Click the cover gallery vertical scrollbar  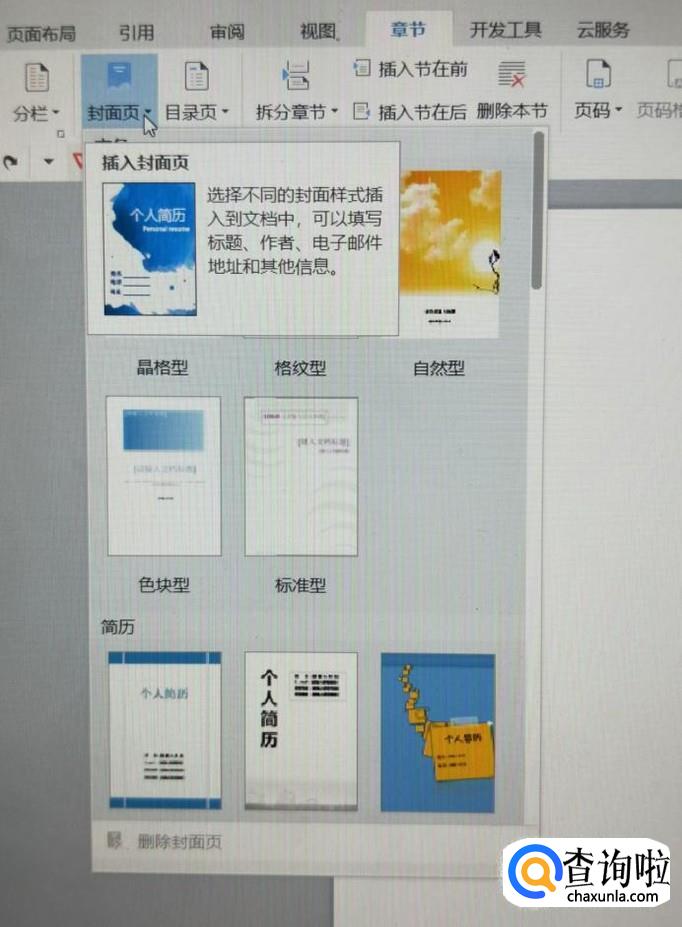537,210
